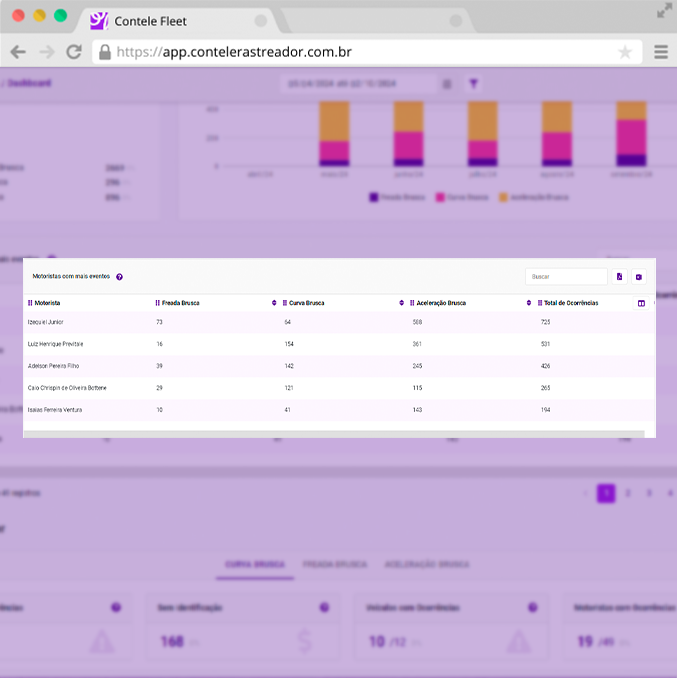
Task: Click the Dashboard breadcrumb link
Action: click(29, 83)
